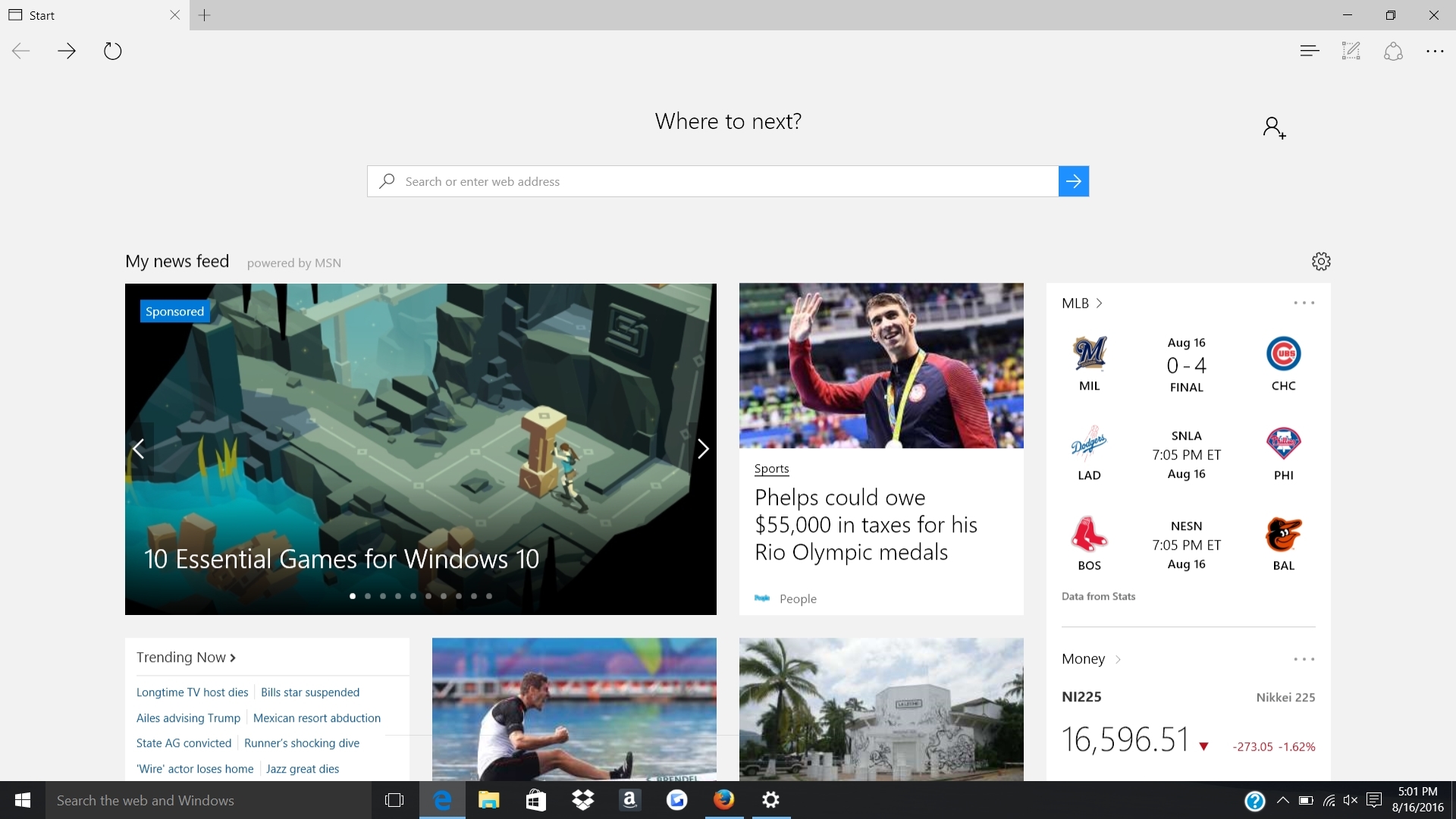Click the Search or enter web address field

point(713,181)
